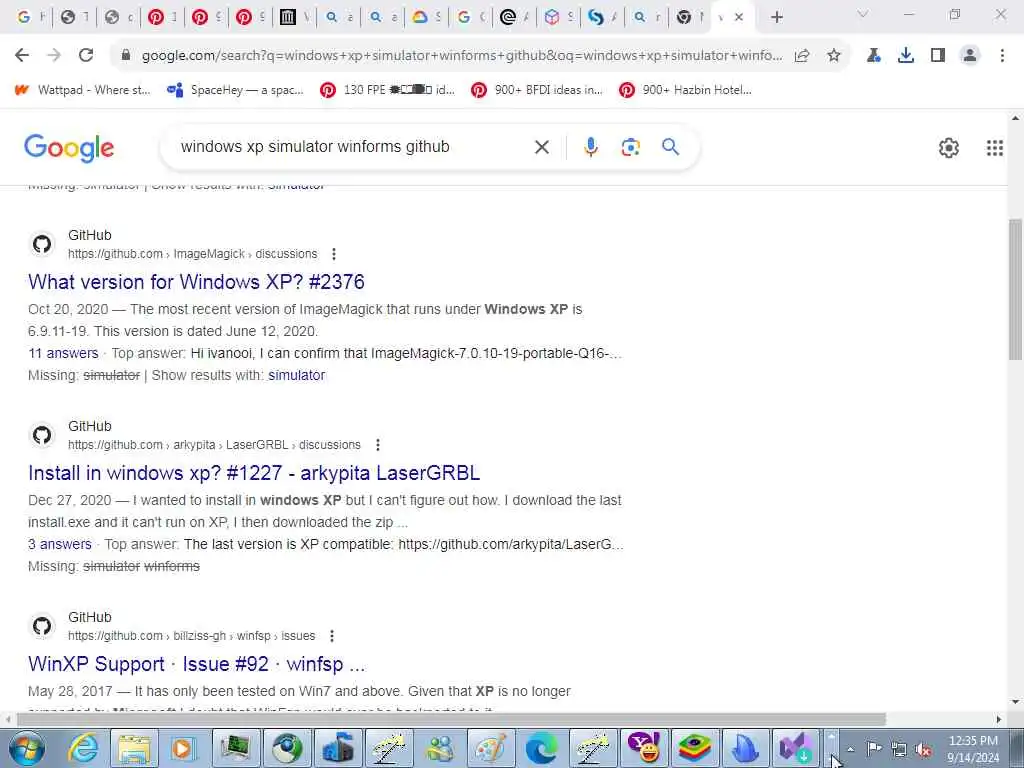The image size is (1024, 768).
Task: Open Windows Live Messenger taskbar icon
Action: click(440, 748)
